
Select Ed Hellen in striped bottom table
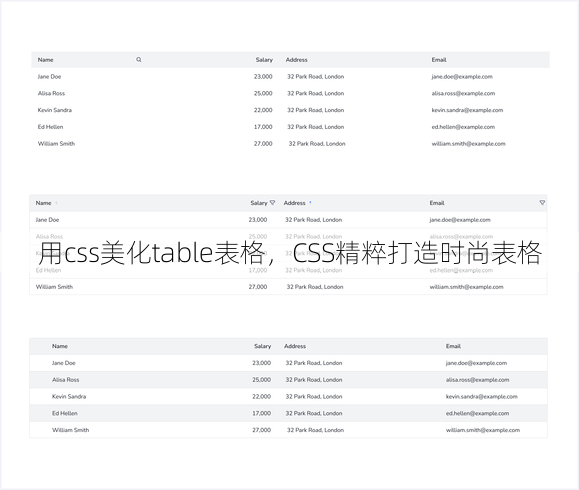pyautogui.click(x=65, y=413)
